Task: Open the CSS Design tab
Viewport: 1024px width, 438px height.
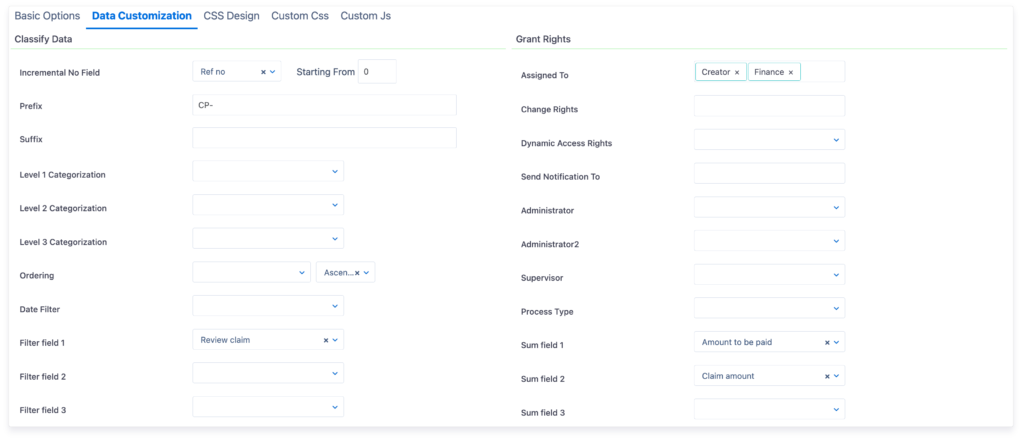Action: pos(231,16)
